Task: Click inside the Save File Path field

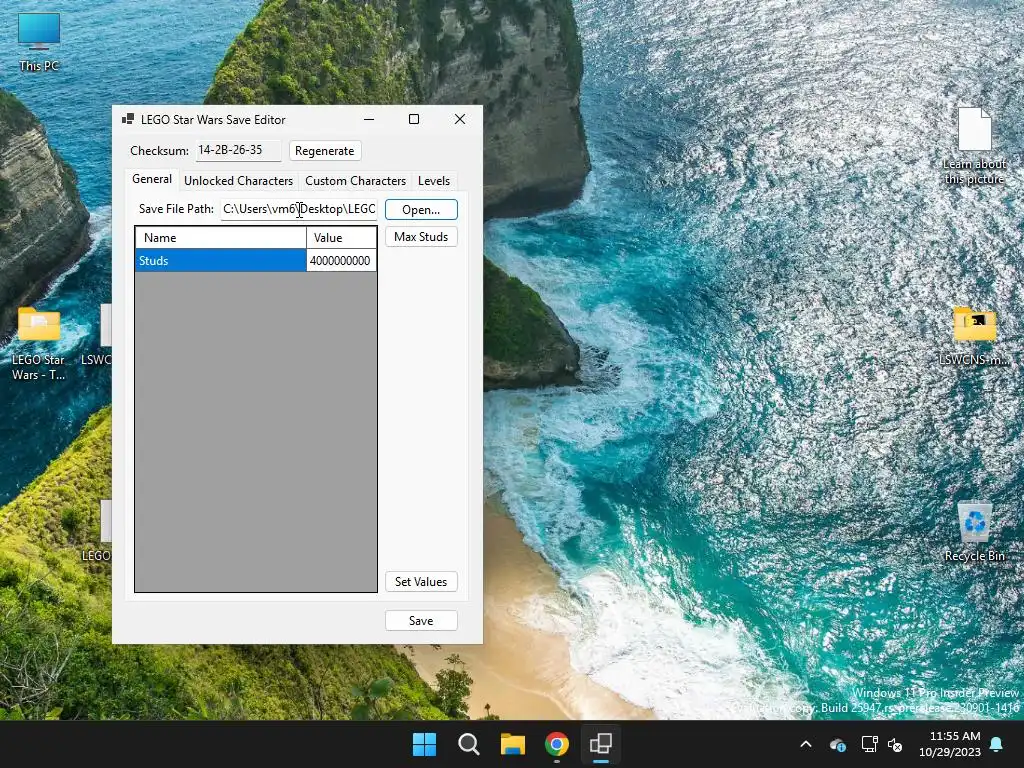Action: pyautogui.click(x=299, y=209)
